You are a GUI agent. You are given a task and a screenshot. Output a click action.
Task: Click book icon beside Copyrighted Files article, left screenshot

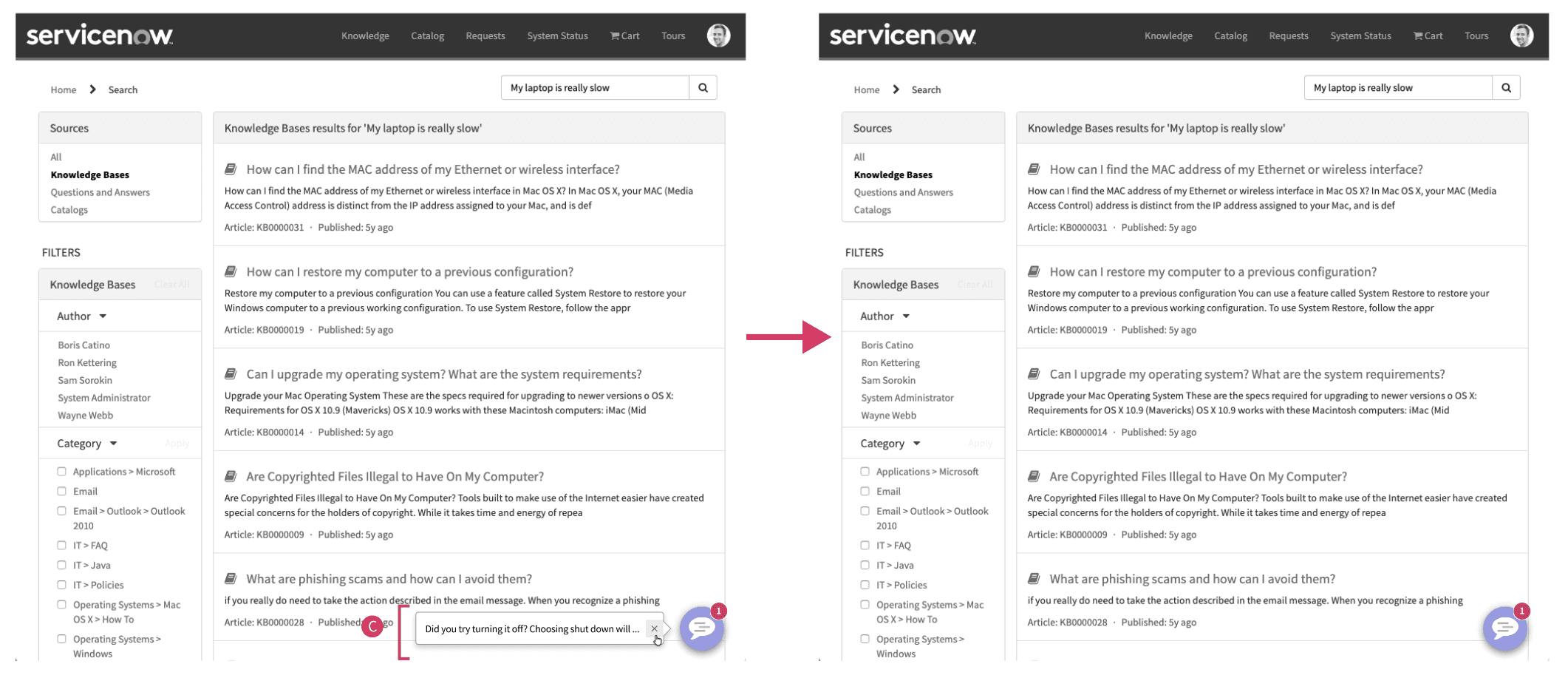231,476
